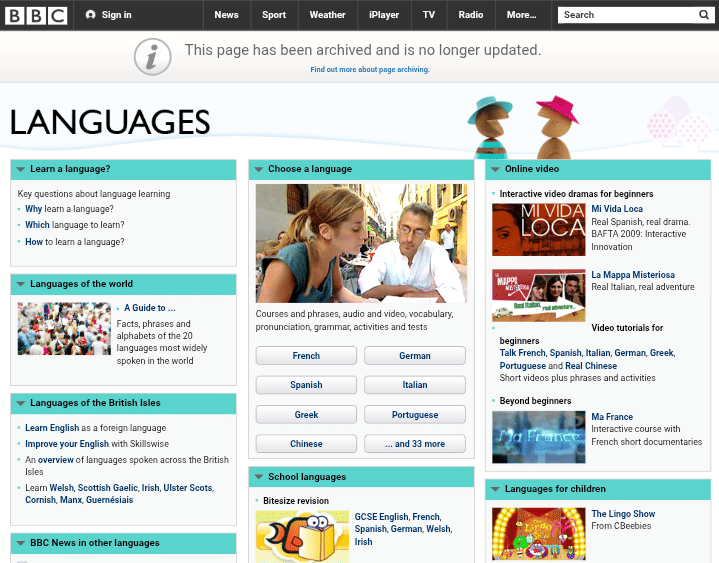
Task: Open the Mi Vida Loca title link
Action: 617,209
